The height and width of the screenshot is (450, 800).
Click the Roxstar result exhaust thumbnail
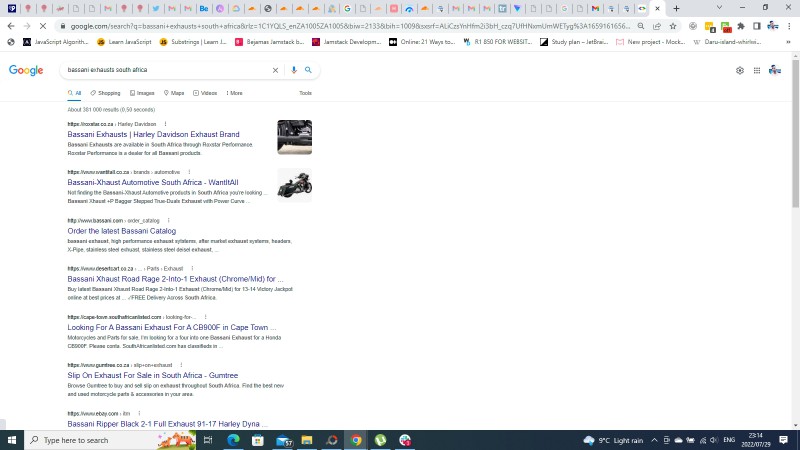tap(294, 137)
